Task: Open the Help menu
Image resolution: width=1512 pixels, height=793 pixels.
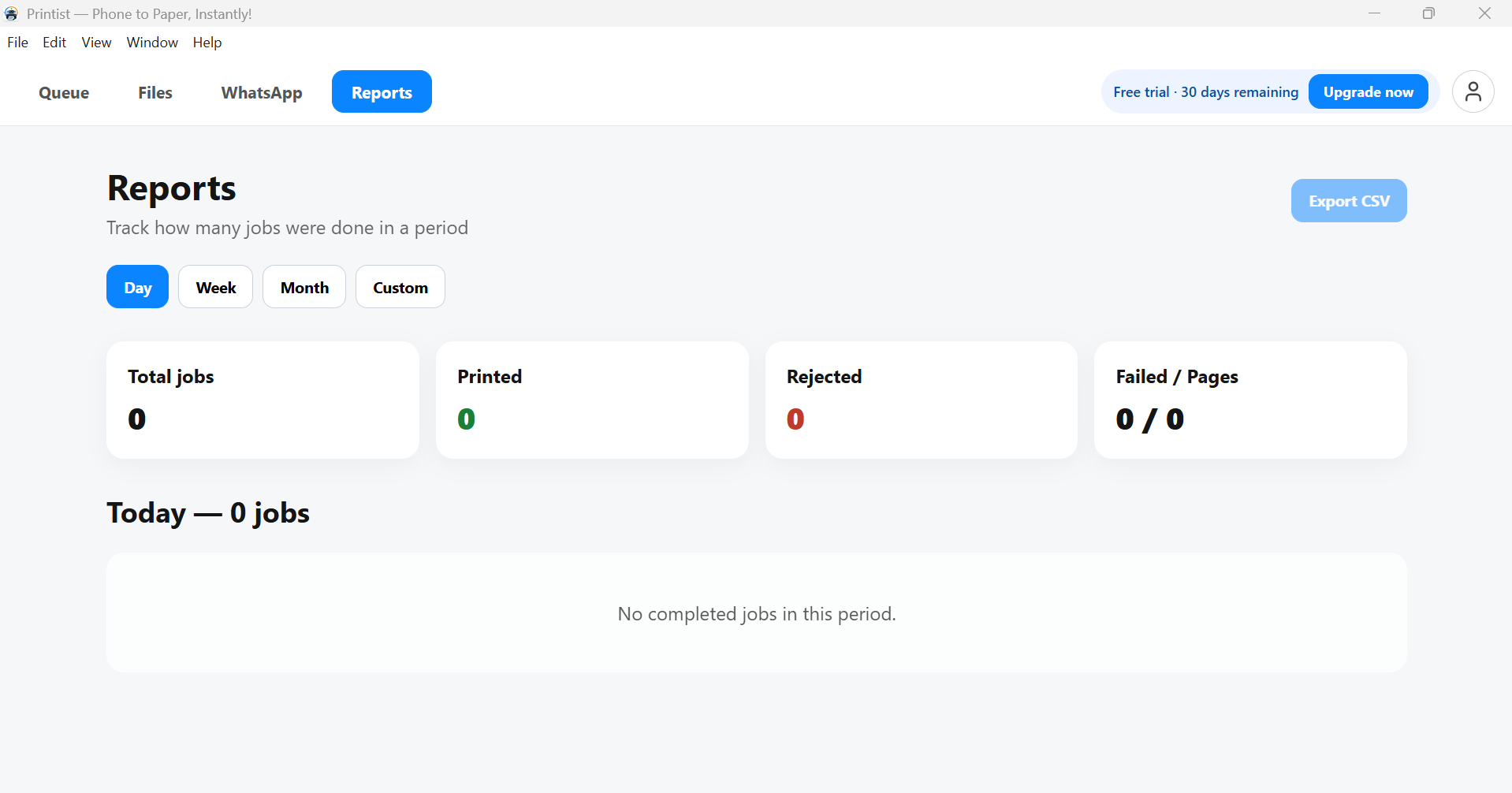Action: point(207,43)
